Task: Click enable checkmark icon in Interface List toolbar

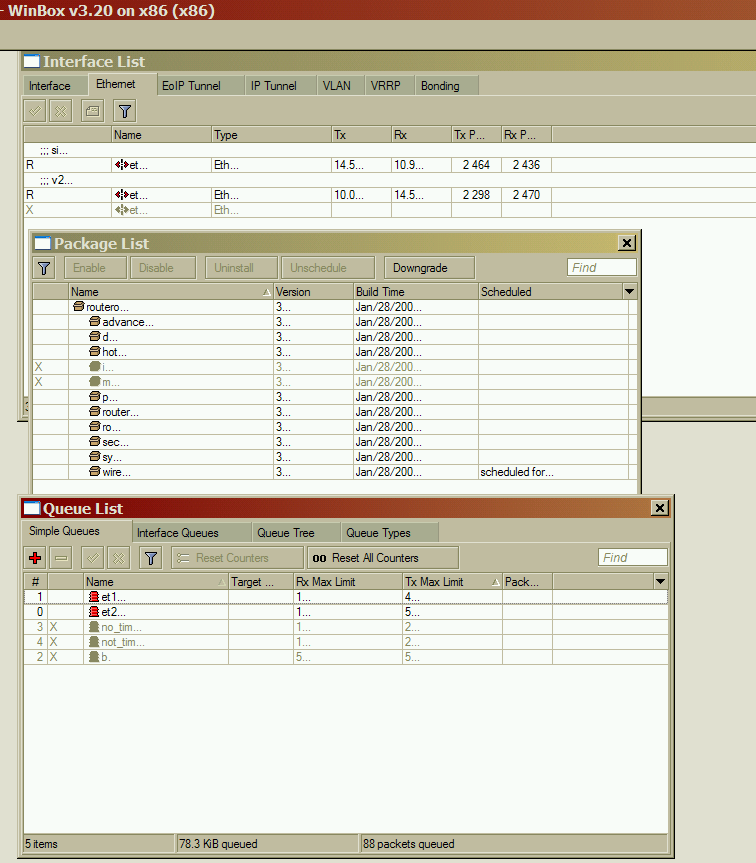Action: click(35, 111)
